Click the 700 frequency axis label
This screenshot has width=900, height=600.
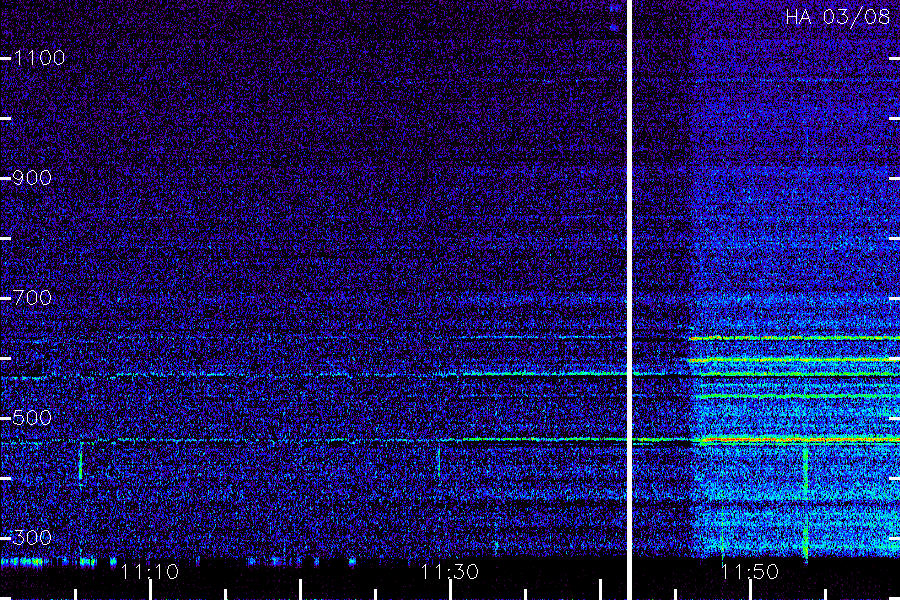(x=32, y=298)
